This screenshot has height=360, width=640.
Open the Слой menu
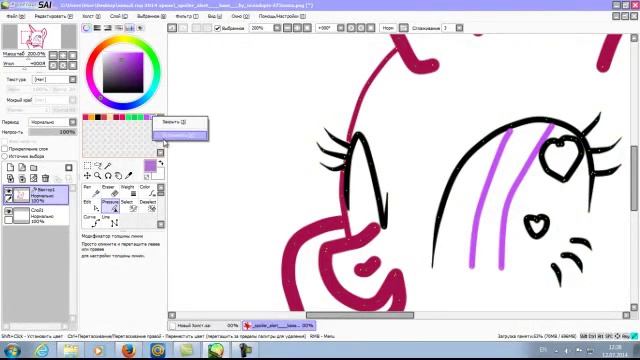[119, 16]
